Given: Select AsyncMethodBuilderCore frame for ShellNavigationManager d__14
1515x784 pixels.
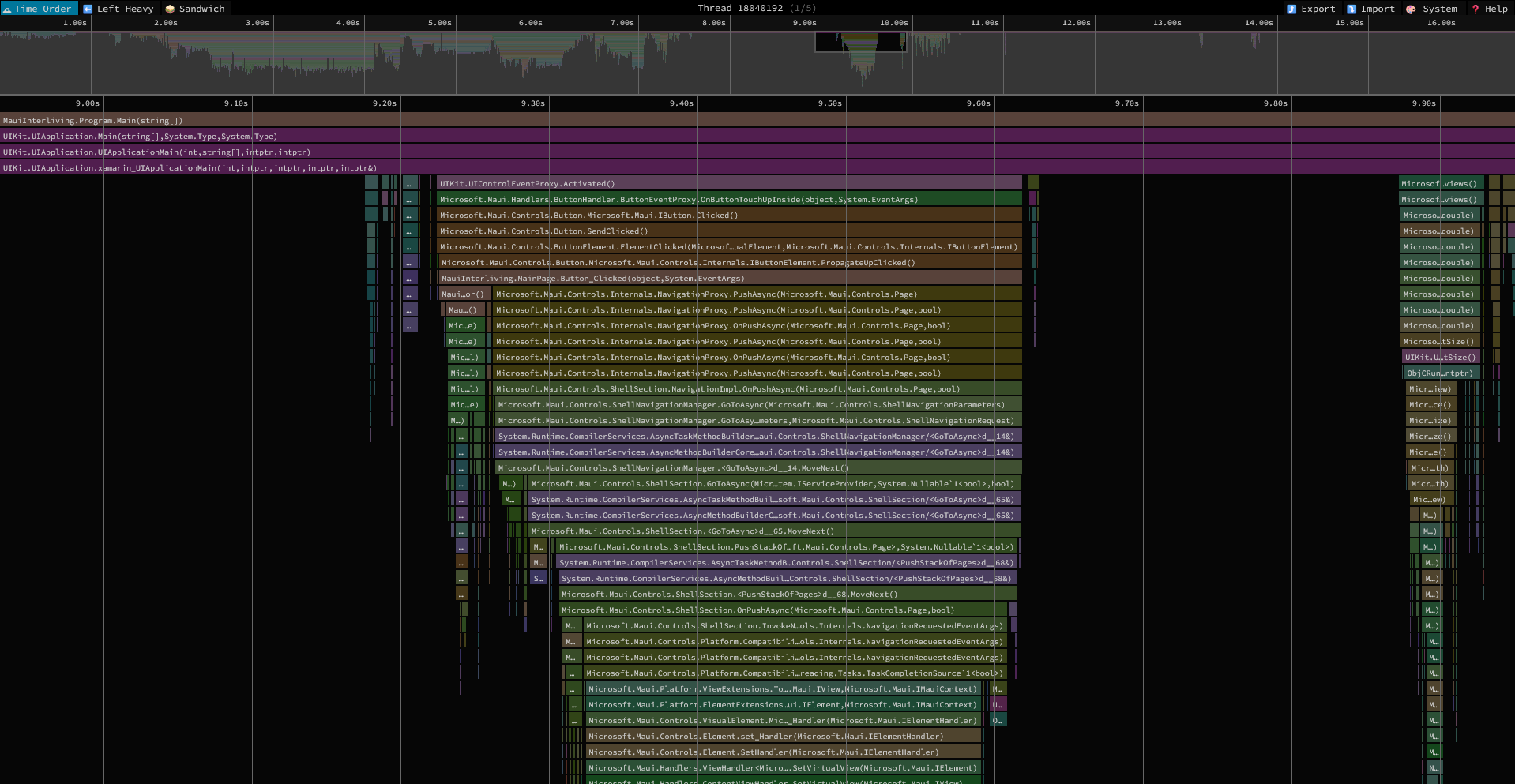Looking at the screenshot, I should coord(759,452).
